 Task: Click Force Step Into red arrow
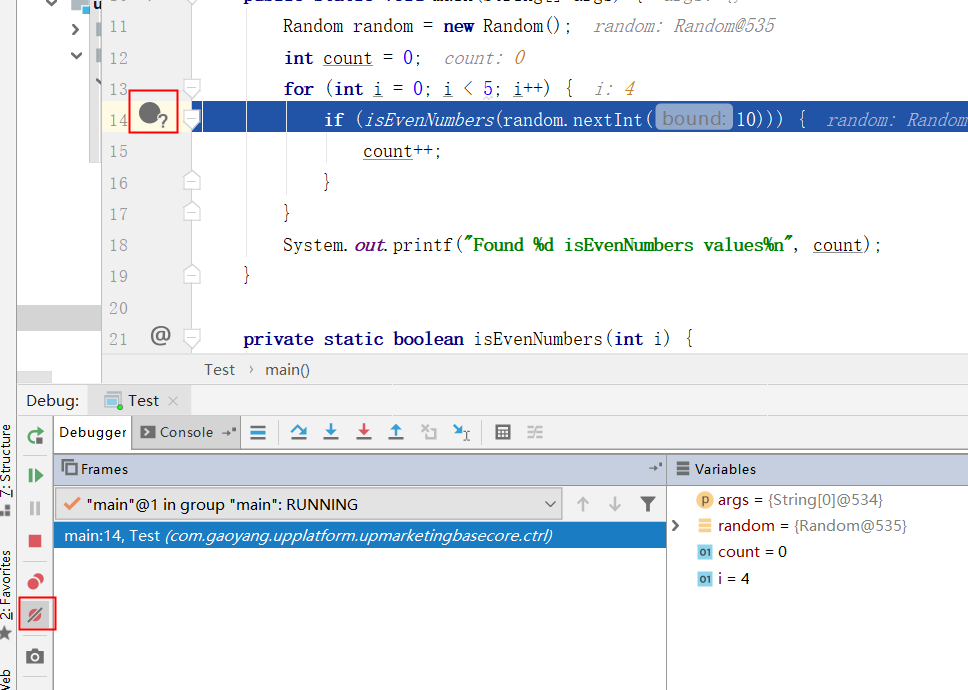click(364, 432)
